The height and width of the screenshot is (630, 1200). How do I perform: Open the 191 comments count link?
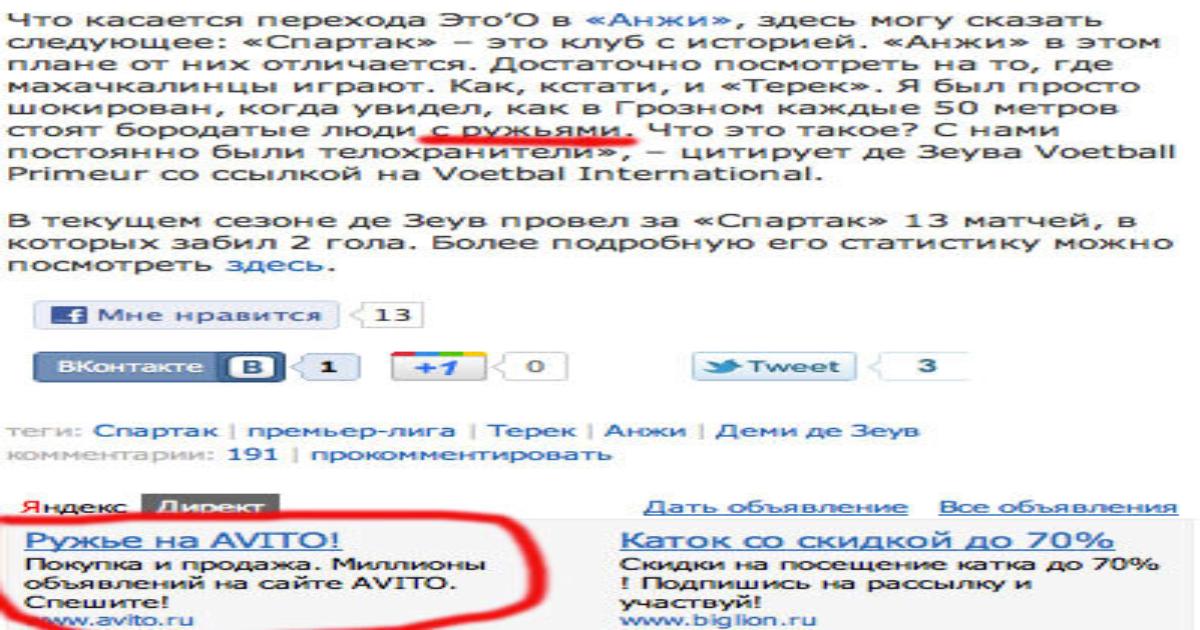point(252,455)
